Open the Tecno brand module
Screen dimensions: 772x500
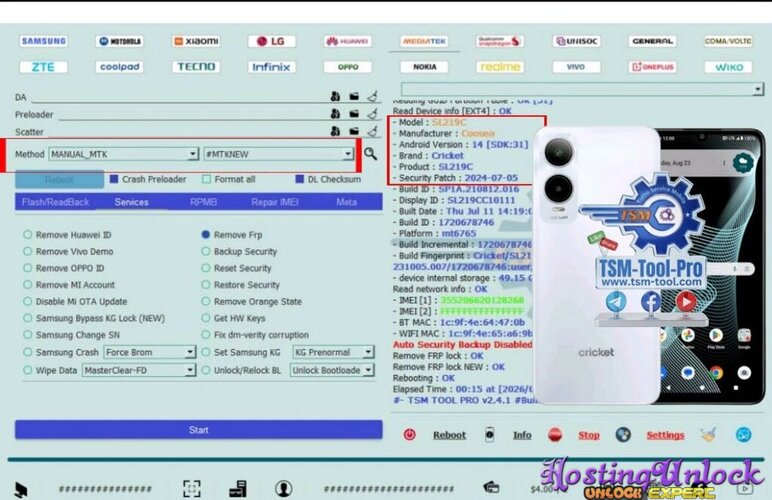pyautogui.click(x=196, y=66)
